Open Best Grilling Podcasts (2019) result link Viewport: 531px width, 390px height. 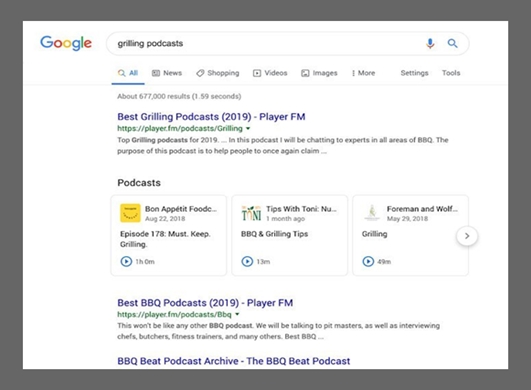[211, 117]
